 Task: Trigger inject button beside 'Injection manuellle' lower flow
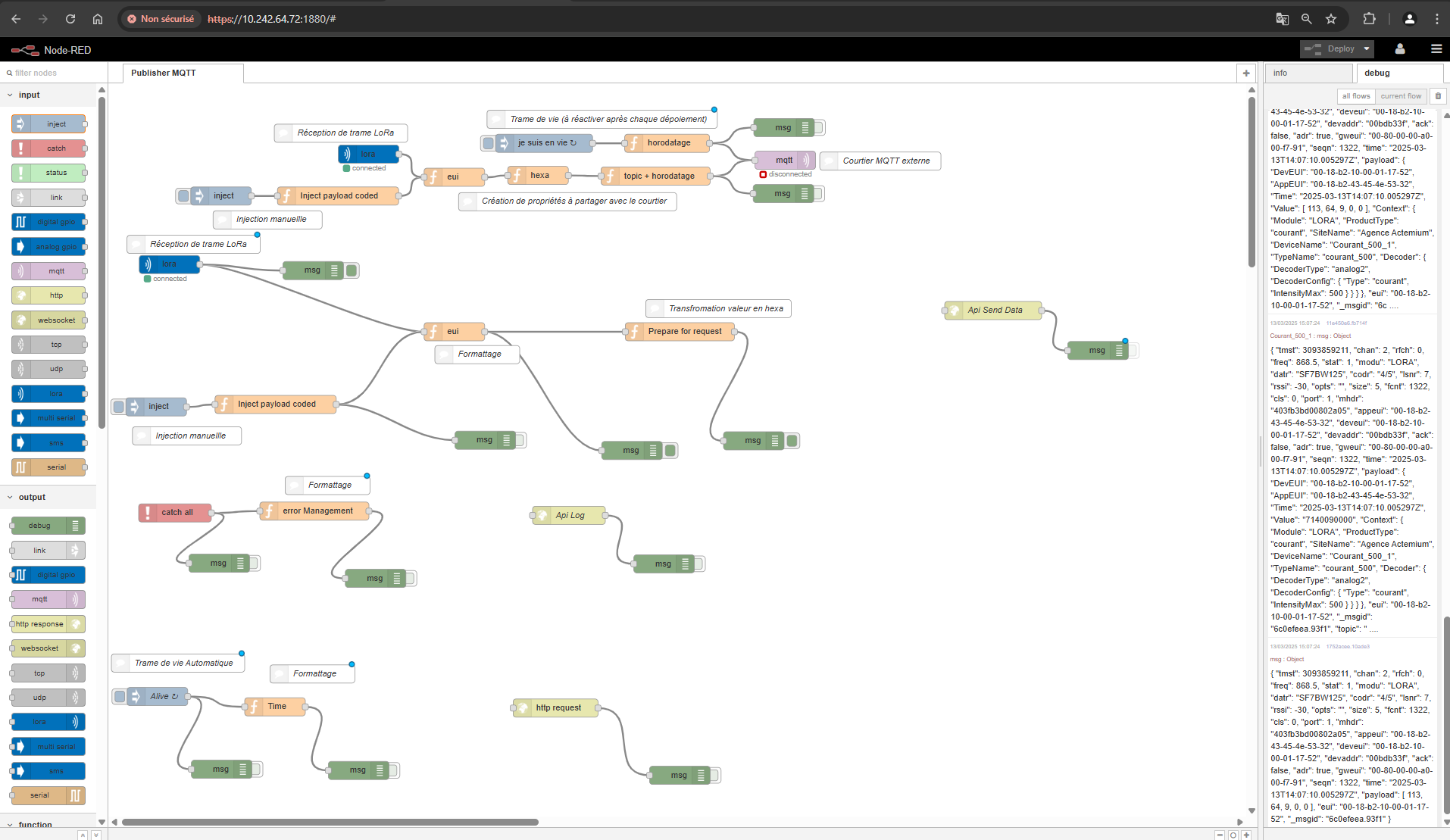pos(118,407)
